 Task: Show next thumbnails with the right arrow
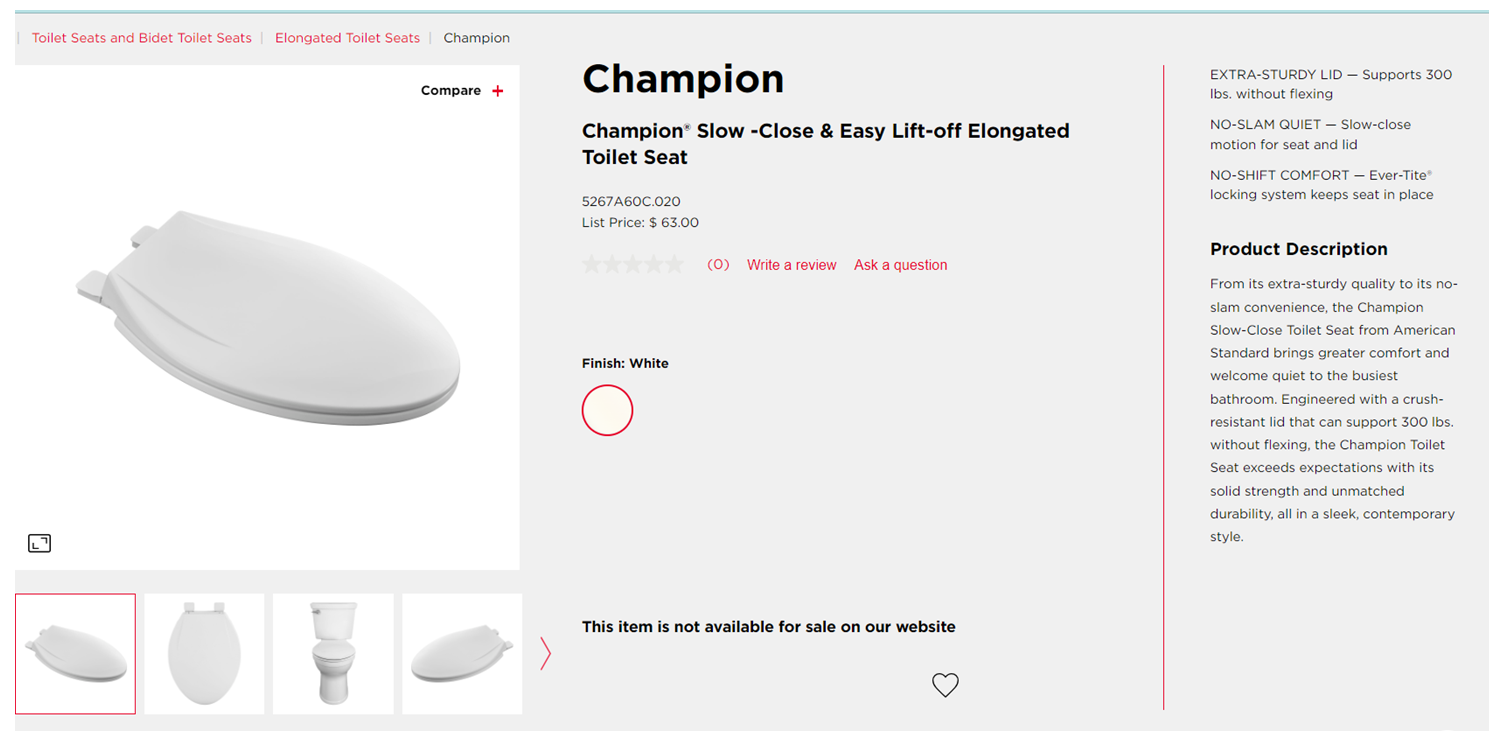[545, 653]
